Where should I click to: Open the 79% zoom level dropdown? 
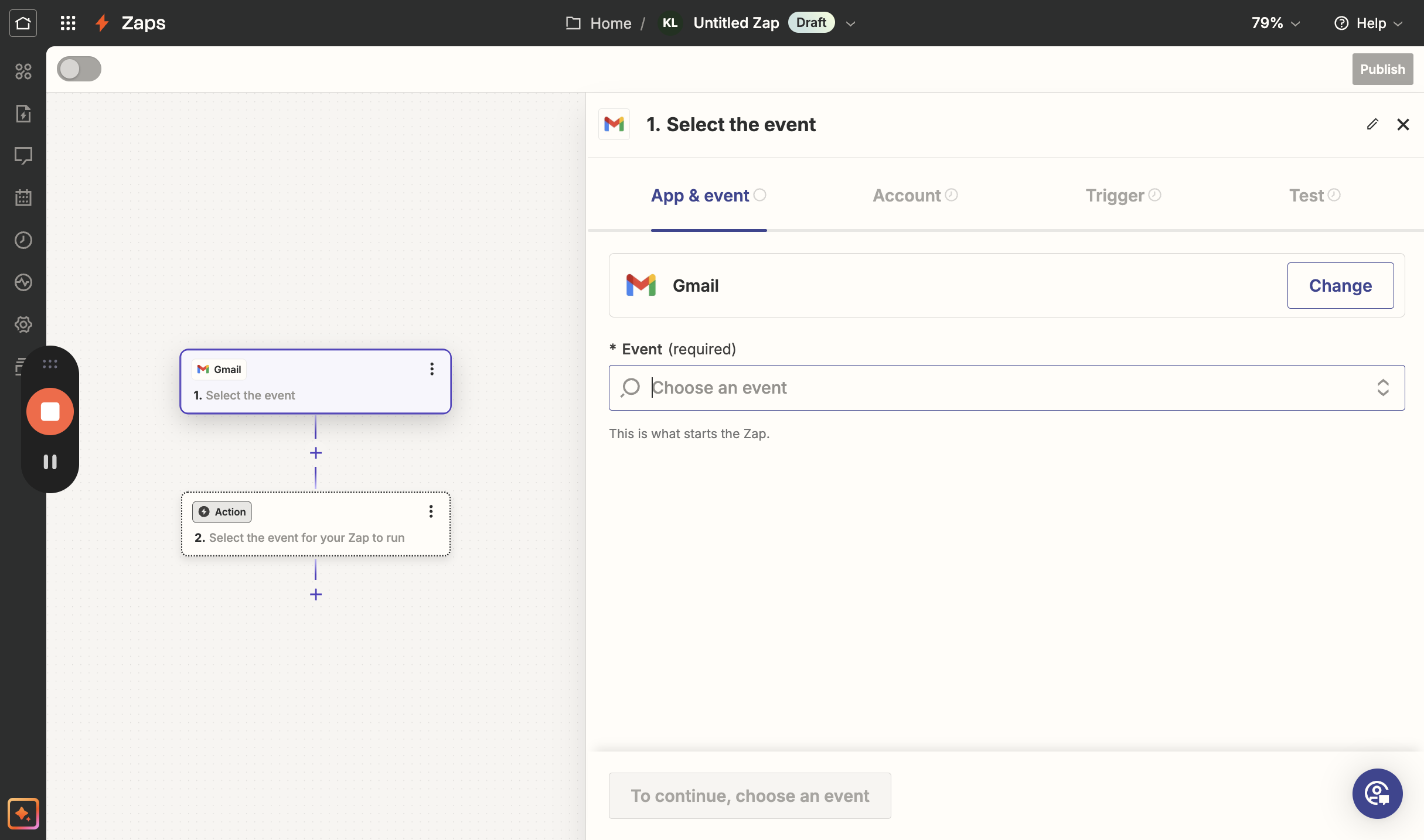point(1276,23)
